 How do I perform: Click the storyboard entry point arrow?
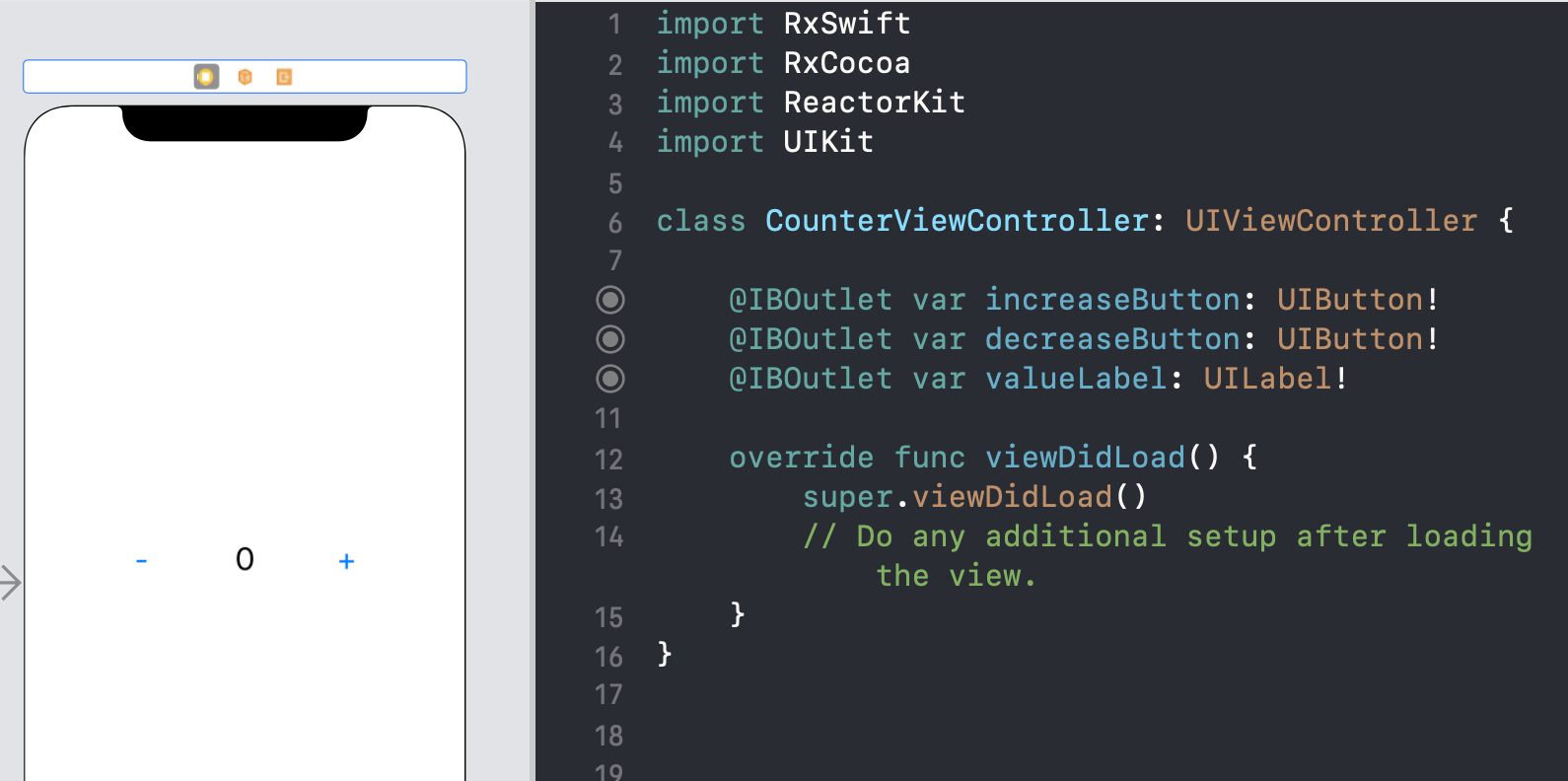coord(10,582)
